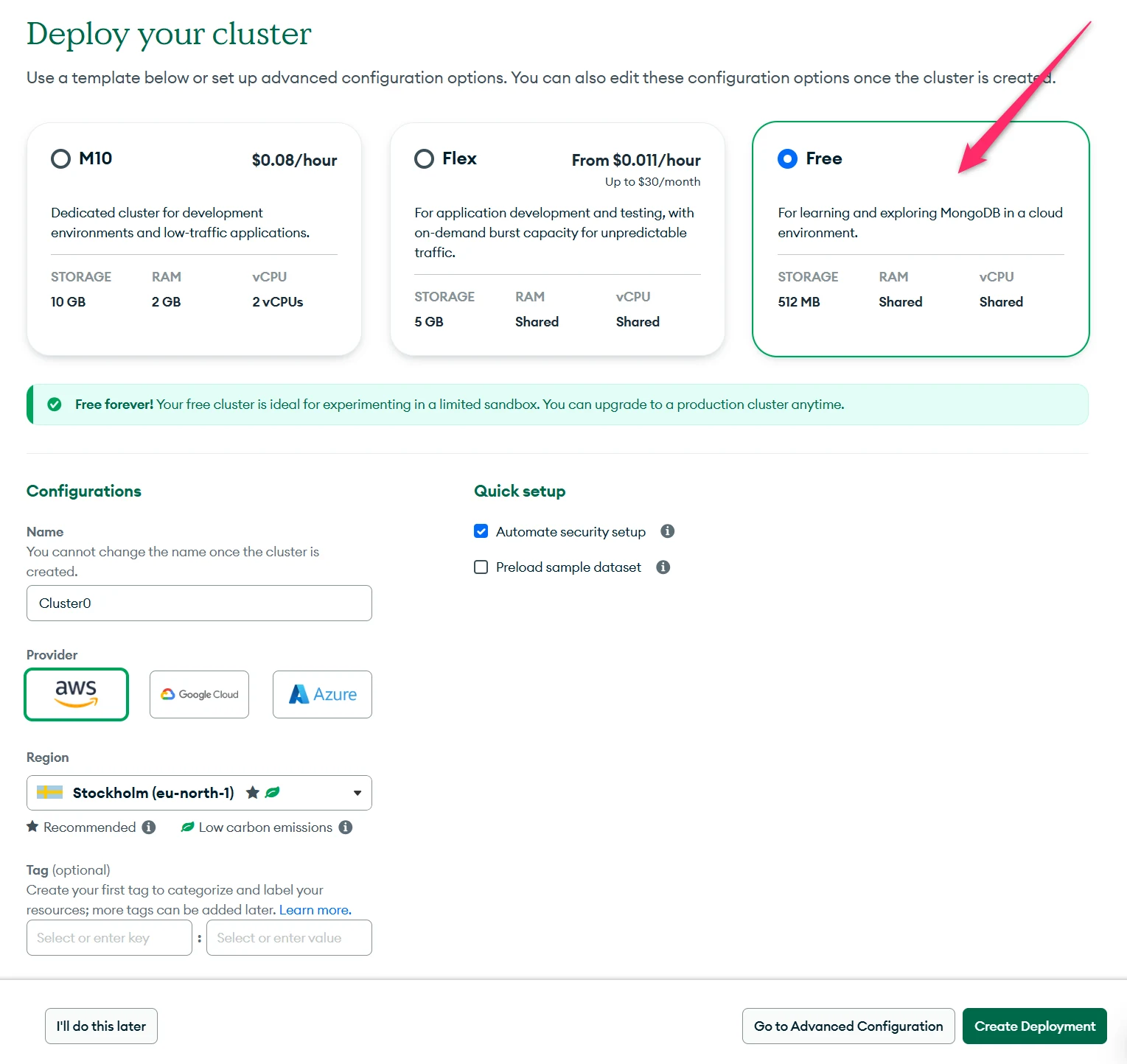Click the "Up to $30/month" text

click(x=653, y=182)
